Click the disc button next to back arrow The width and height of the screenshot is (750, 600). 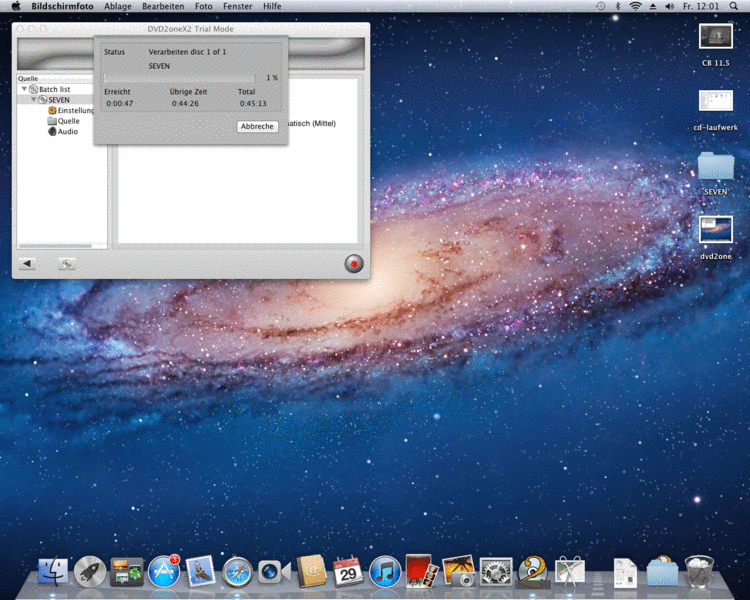(66, 264)
